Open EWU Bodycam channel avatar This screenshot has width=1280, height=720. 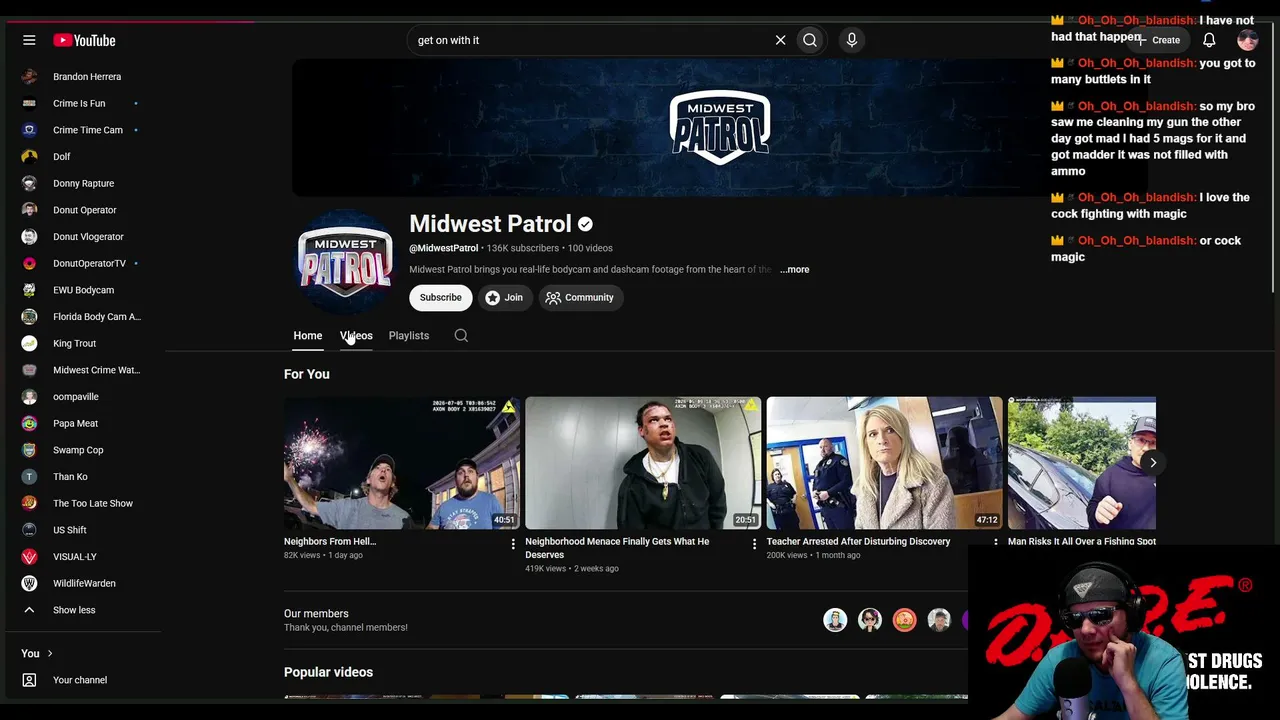(x=29, y=290)
